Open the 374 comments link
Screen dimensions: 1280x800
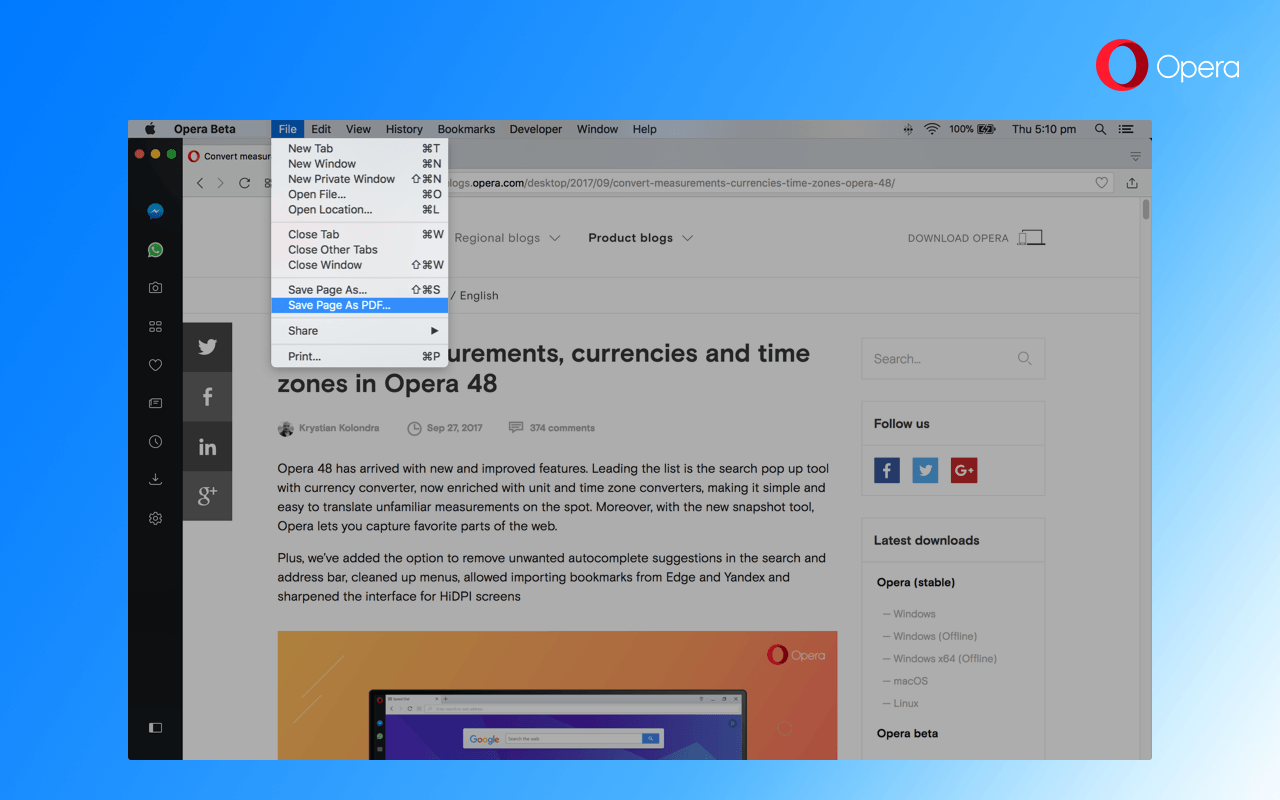click(561, 428)
